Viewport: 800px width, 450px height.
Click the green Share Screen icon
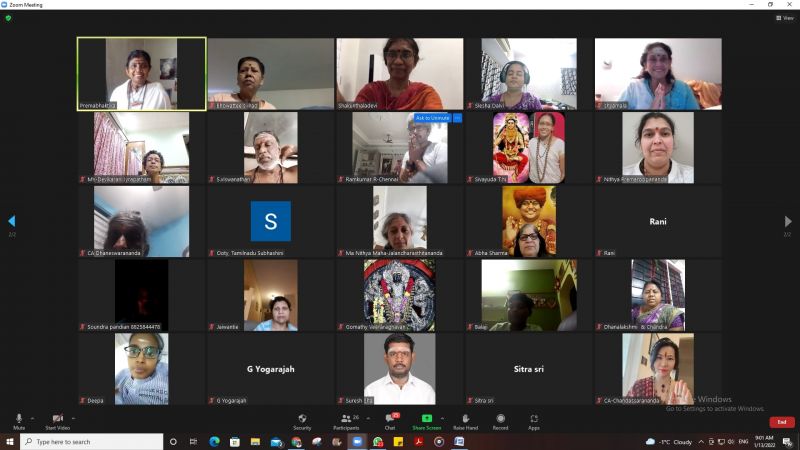point(427,419)
